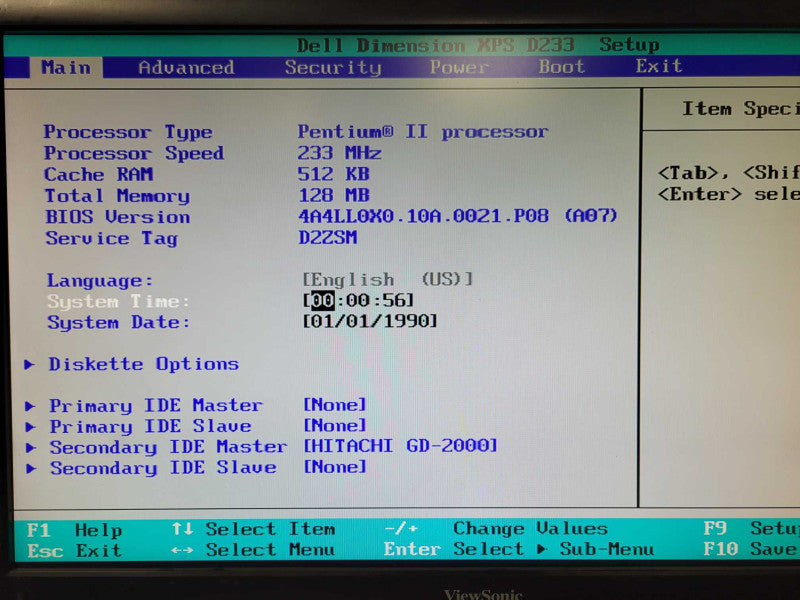Click the -/+ Change Values hint

coord(496,529)
